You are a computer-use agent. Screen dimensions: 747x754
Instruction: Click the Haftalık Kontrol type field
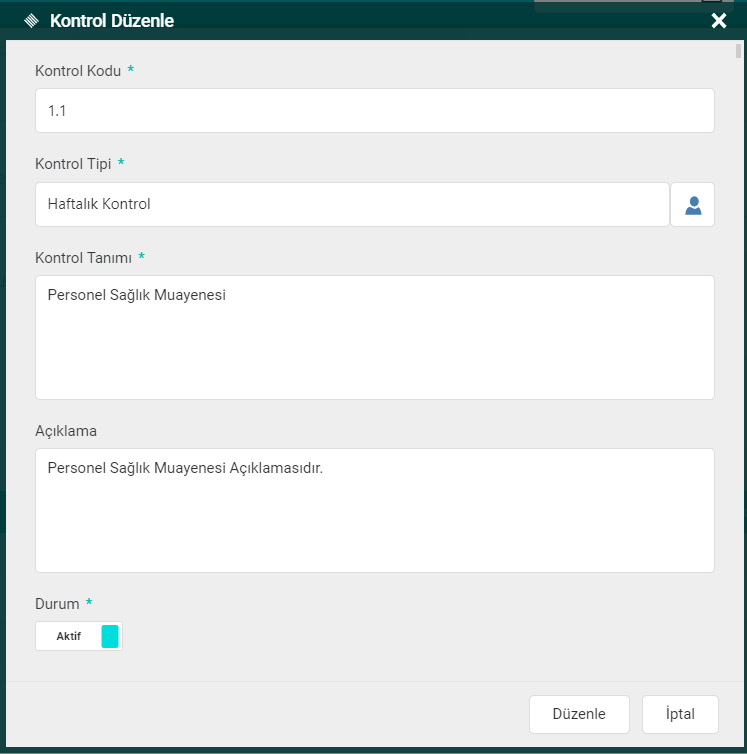tap(352, 205)
